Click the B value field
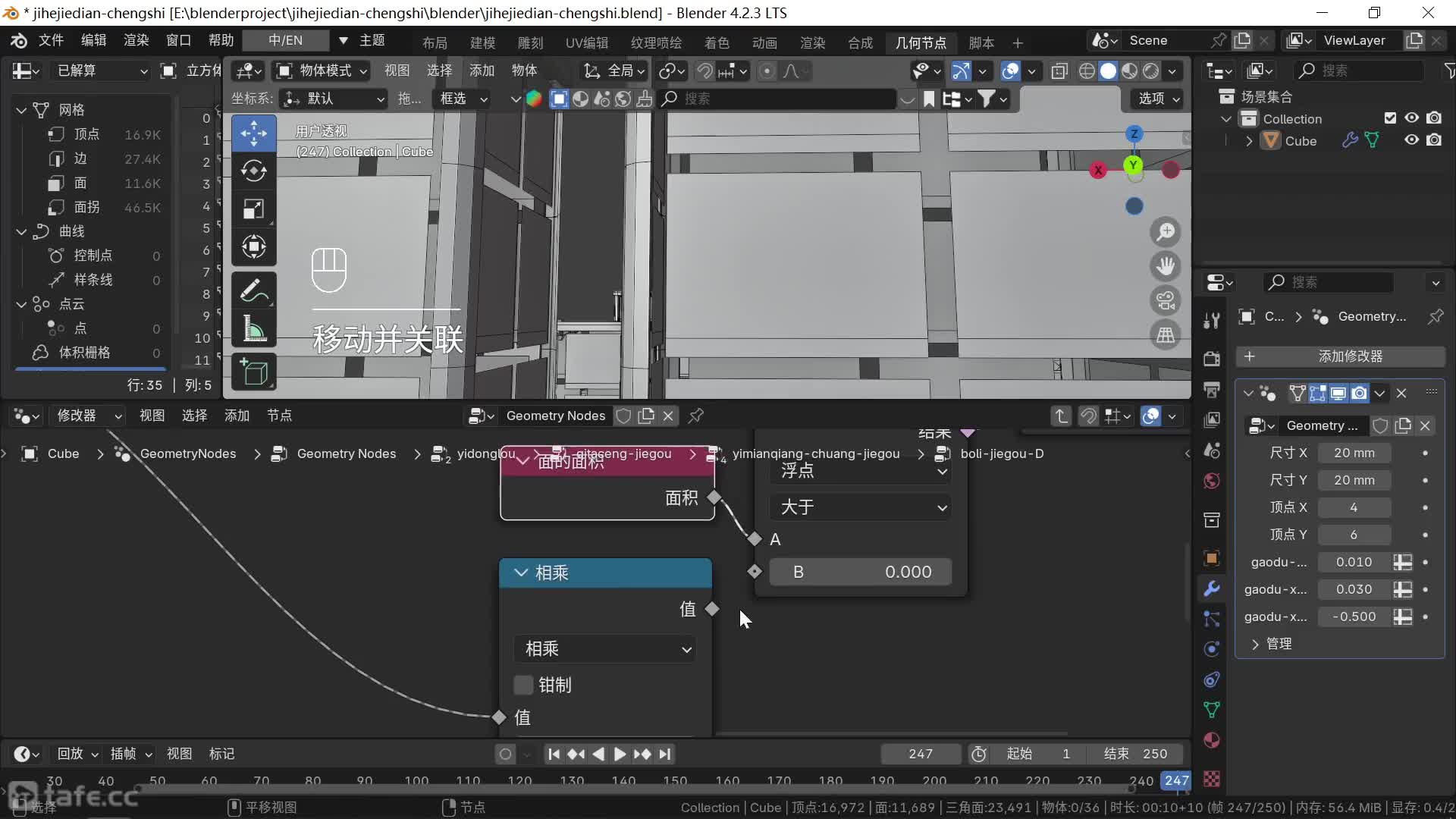The width and height of the screenshot is (1456, 819). (861, 572)
